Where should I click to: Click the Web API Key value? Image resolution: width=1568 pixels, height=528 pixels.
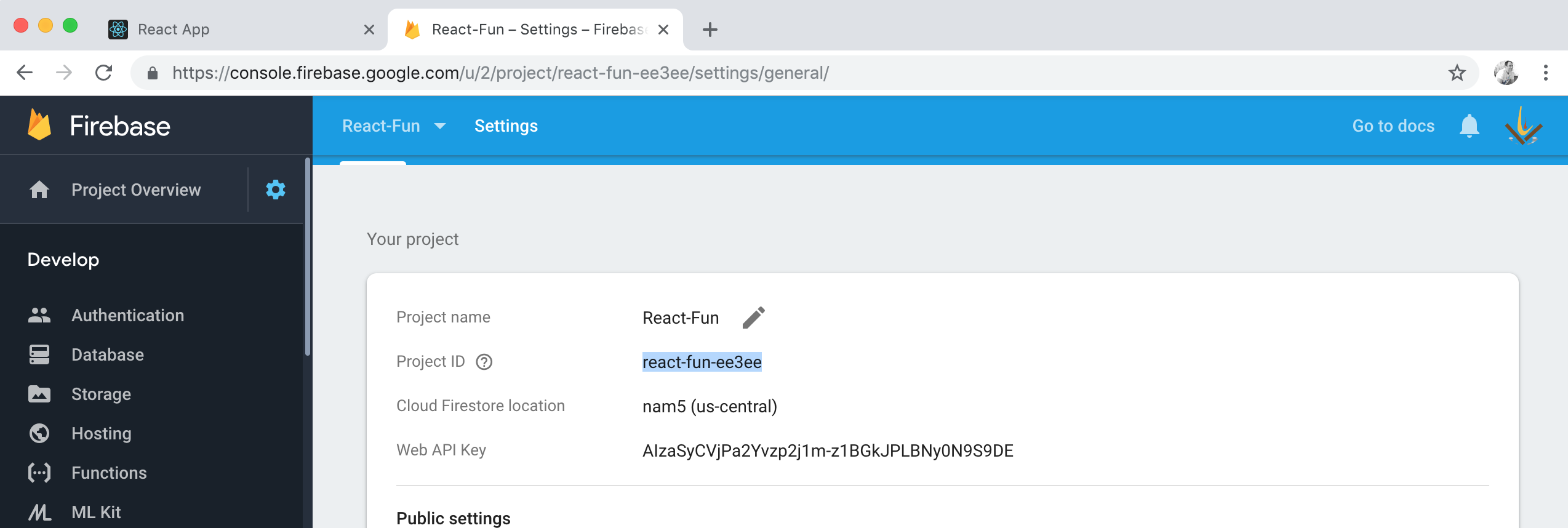pos(828,450)
